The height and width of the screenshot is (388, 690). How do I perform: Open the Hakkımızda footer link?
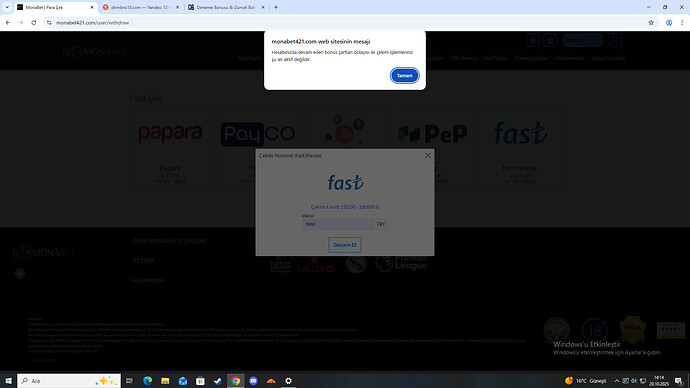point(148,281)
